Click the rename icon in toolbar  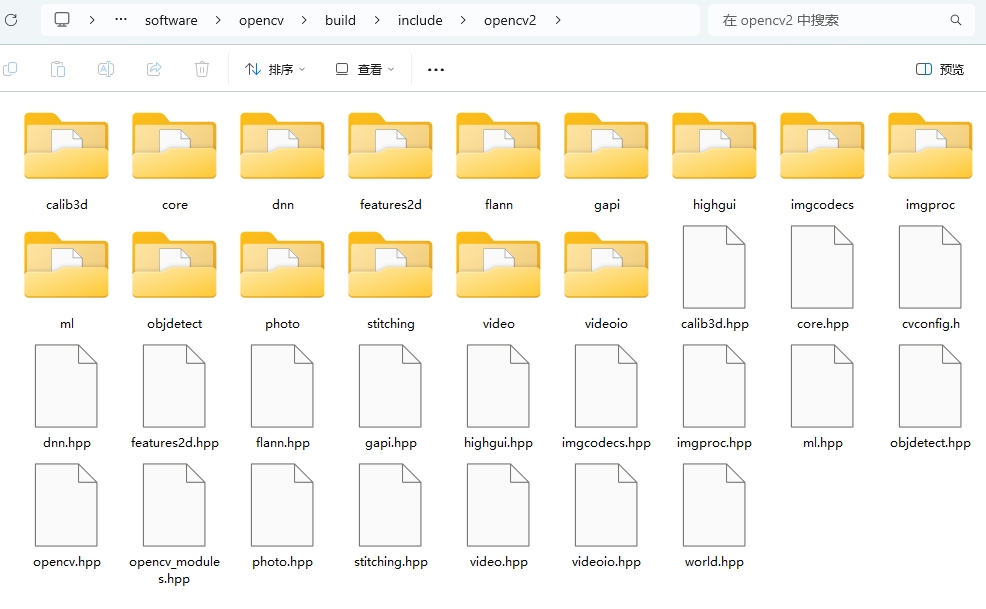pos(106,69)
